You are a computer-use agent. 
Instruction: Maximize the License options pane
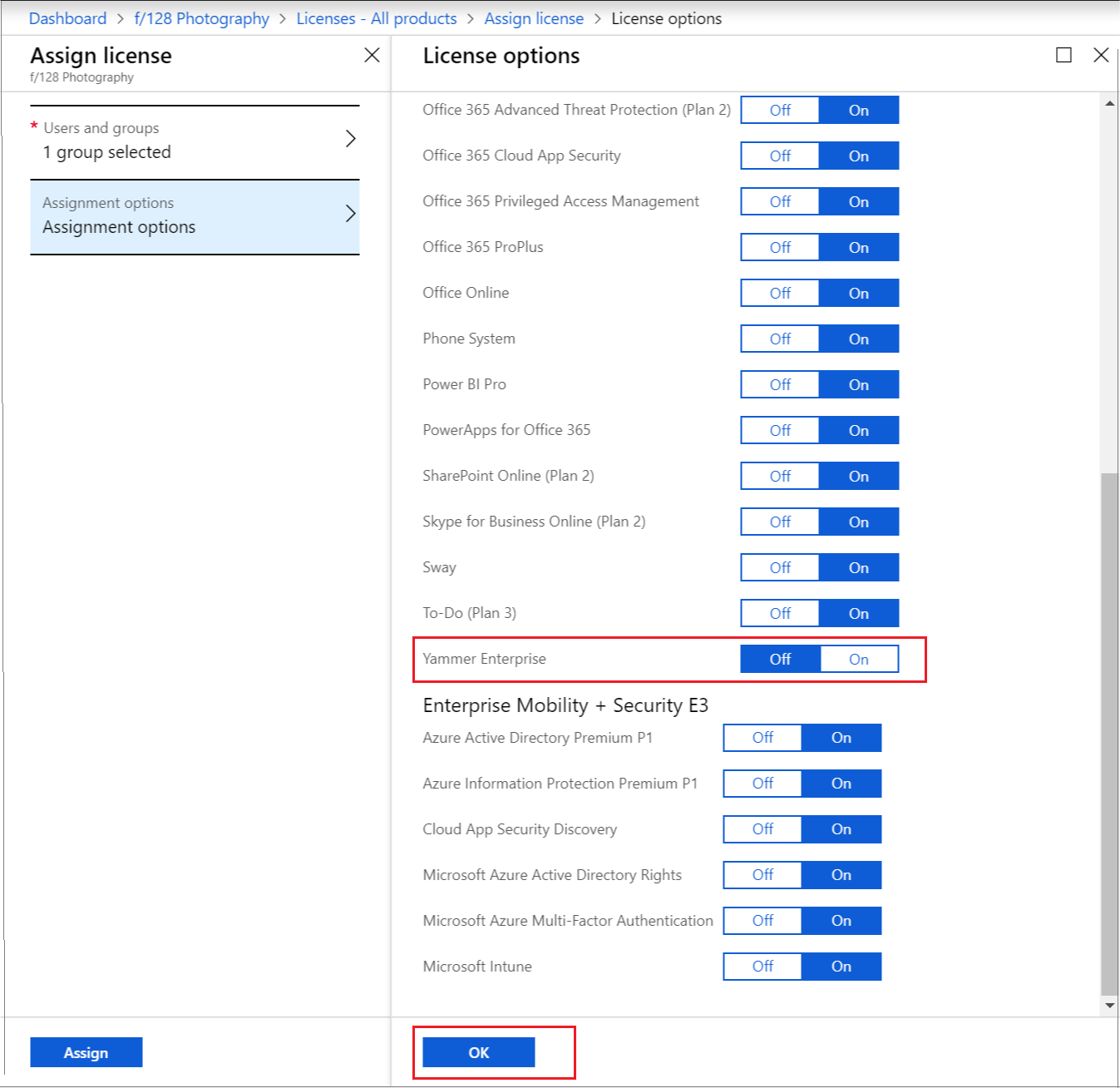click(x=1063, y=55)
